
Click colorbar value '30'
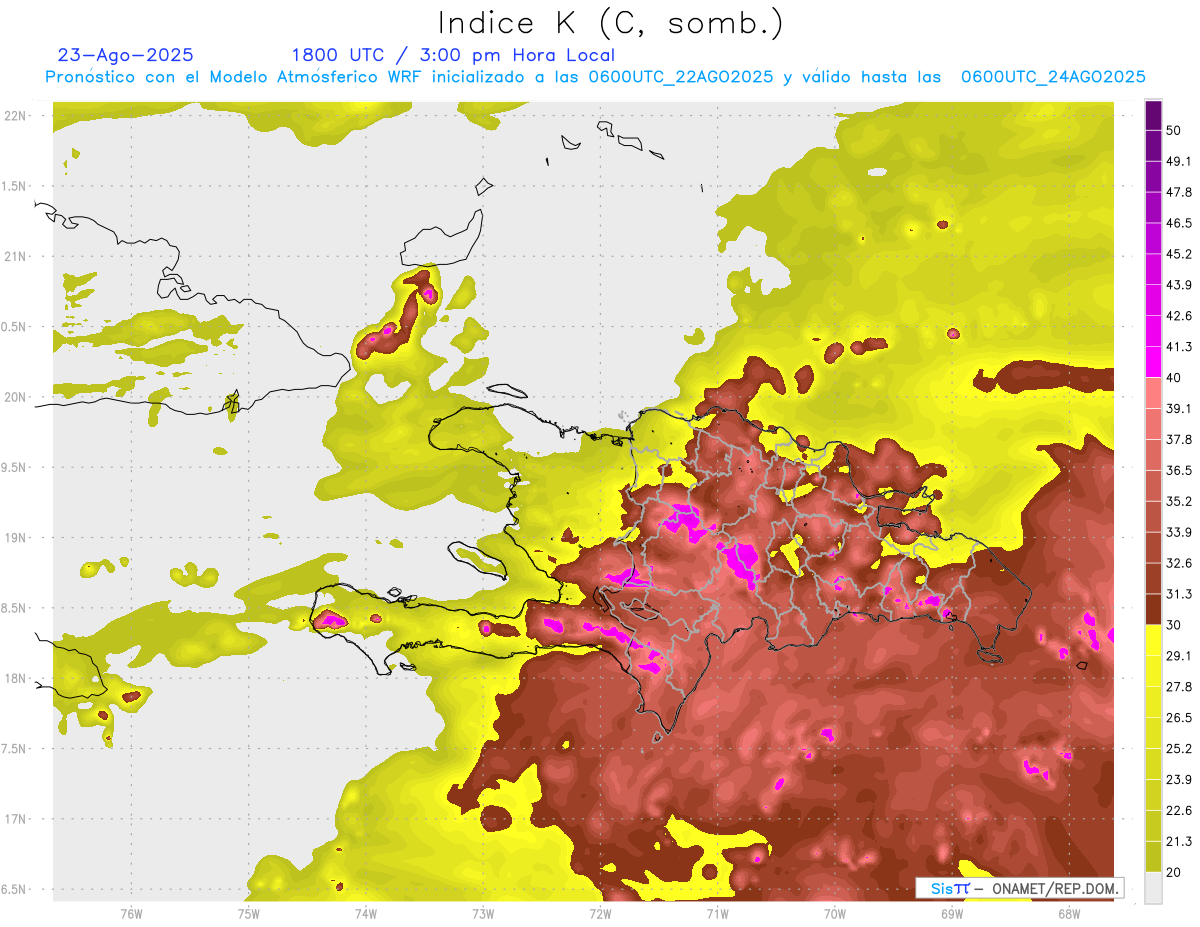[x=1174, y=625]
